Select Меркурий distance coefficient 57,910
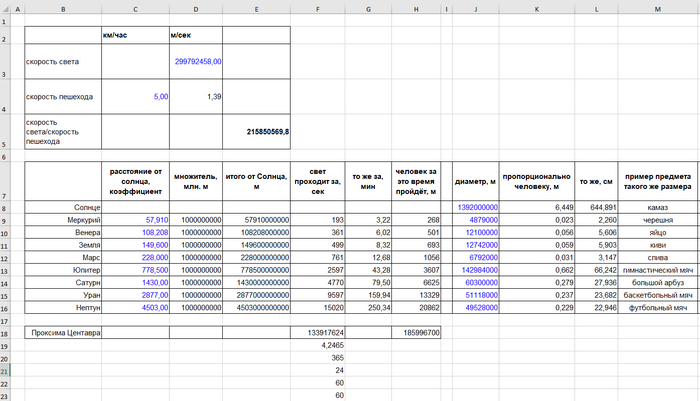The height and width of the screenshot is (401, 700). click(135, 219)
